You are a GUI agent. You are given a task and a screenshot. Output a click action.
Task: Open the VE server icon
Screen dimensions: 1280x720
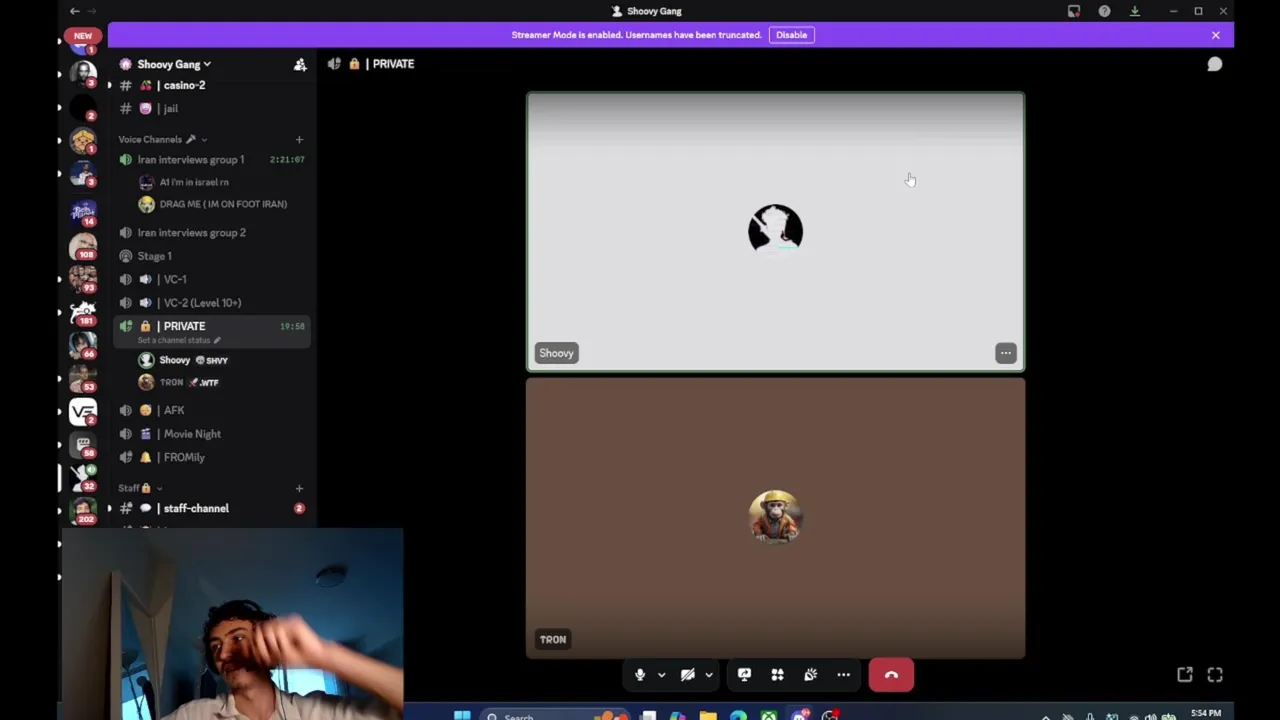coord(83,411)
